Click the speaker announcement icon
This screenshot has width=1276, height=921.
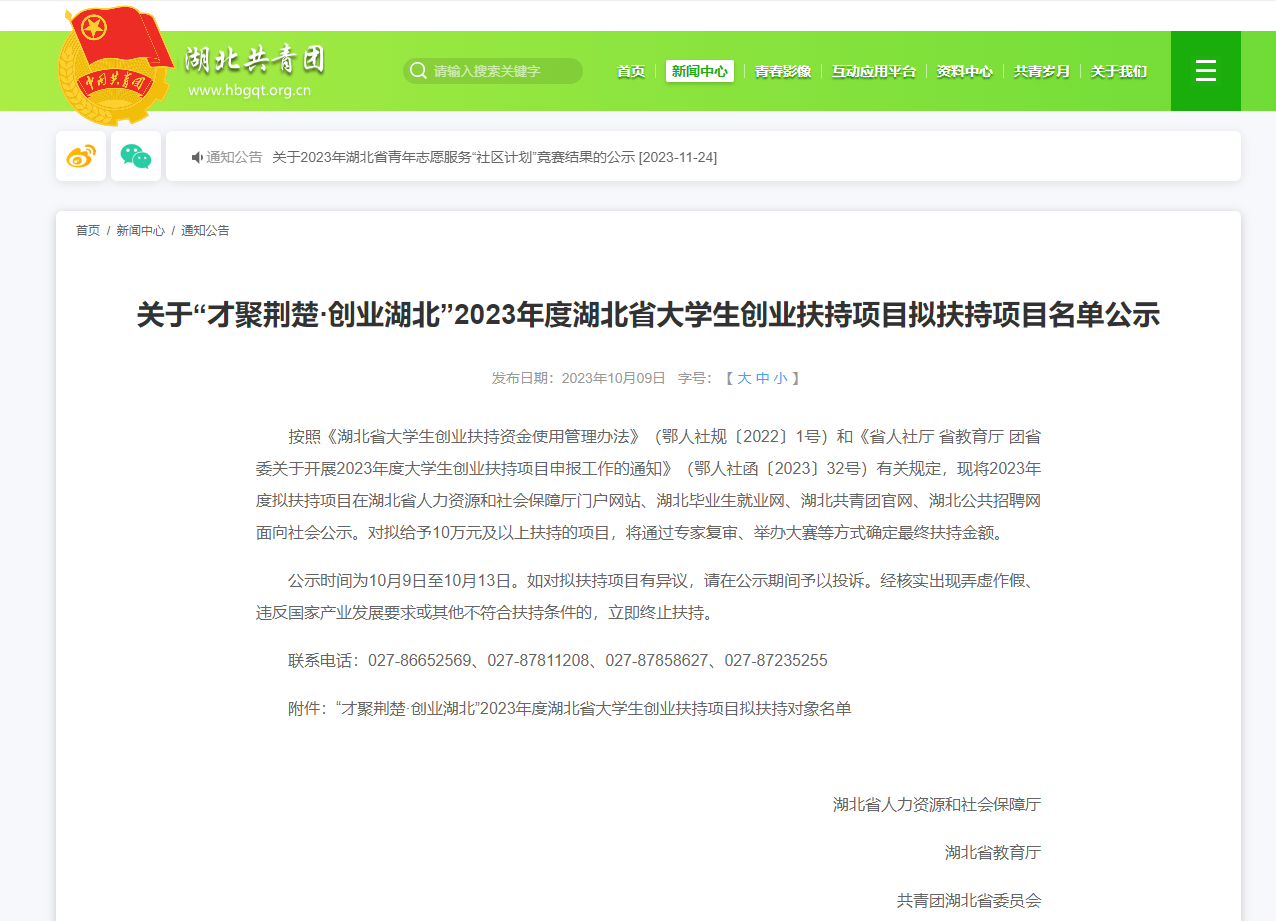coord(197,158)
